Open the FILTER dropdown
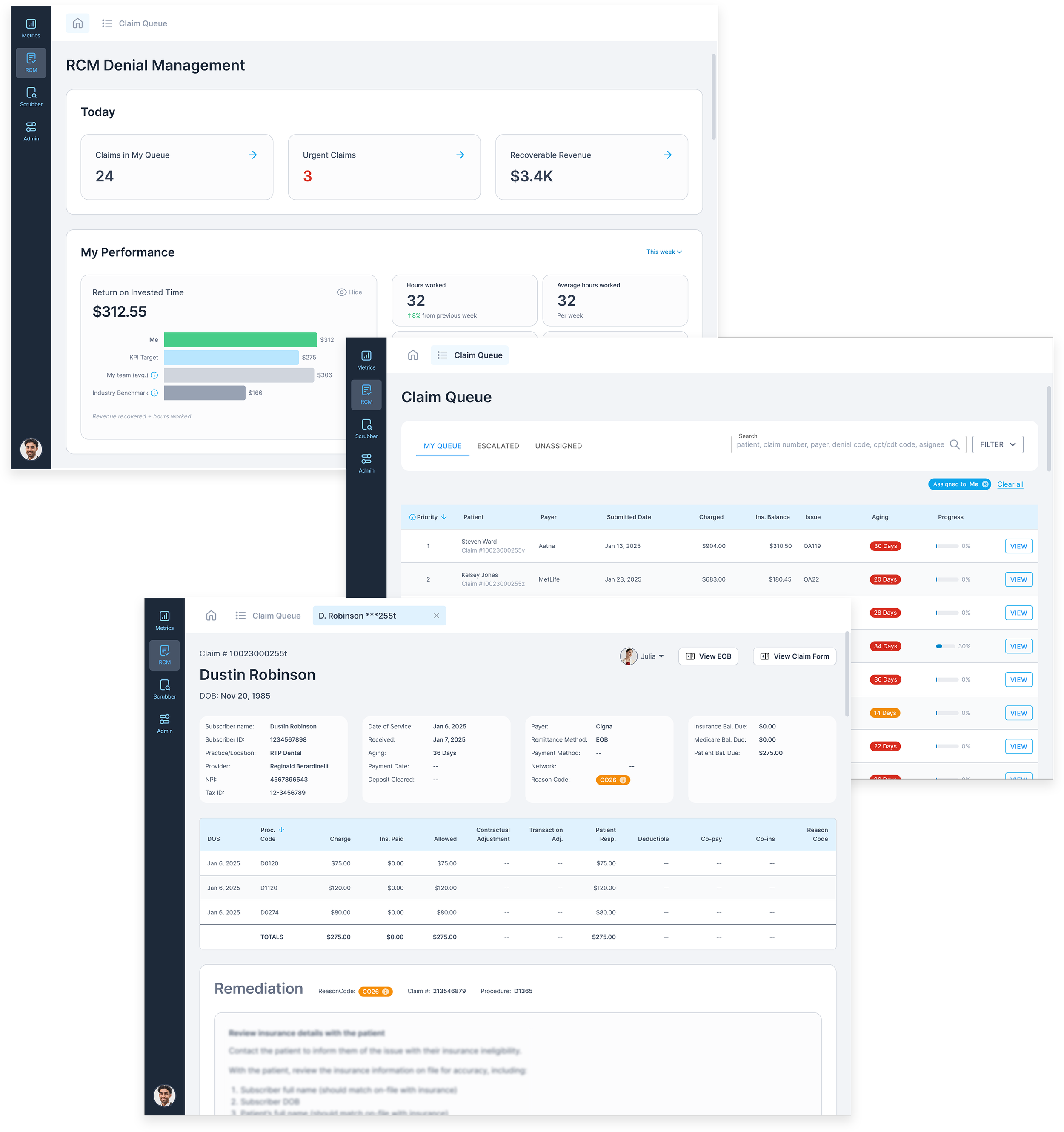 tap(997, 445)
